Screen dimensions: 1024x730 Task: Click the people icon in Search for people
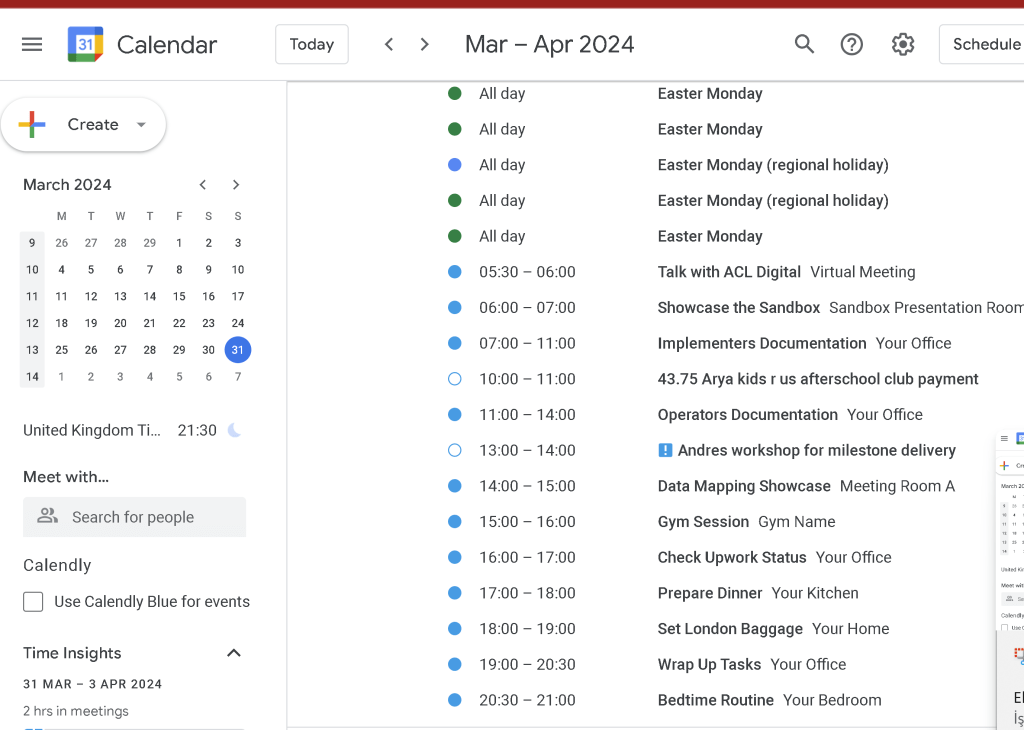coord(47,516)
